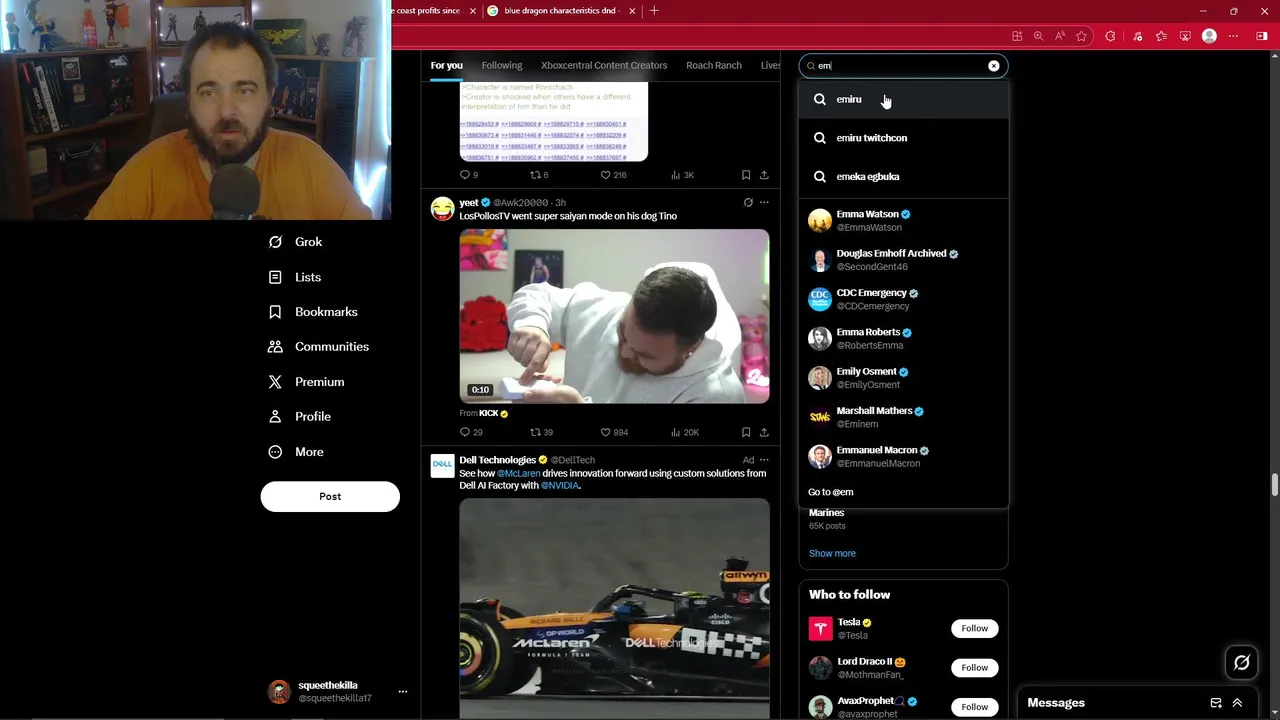Select the 'emeka egbuka' search suggestion
Viewport: 1280px width, 720px height.
[x=903, y=176]
